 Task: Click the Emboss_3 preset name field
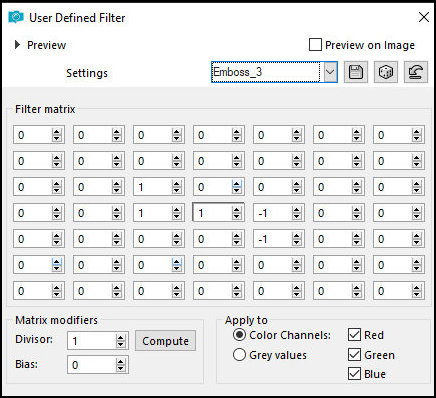coord(266,72)
